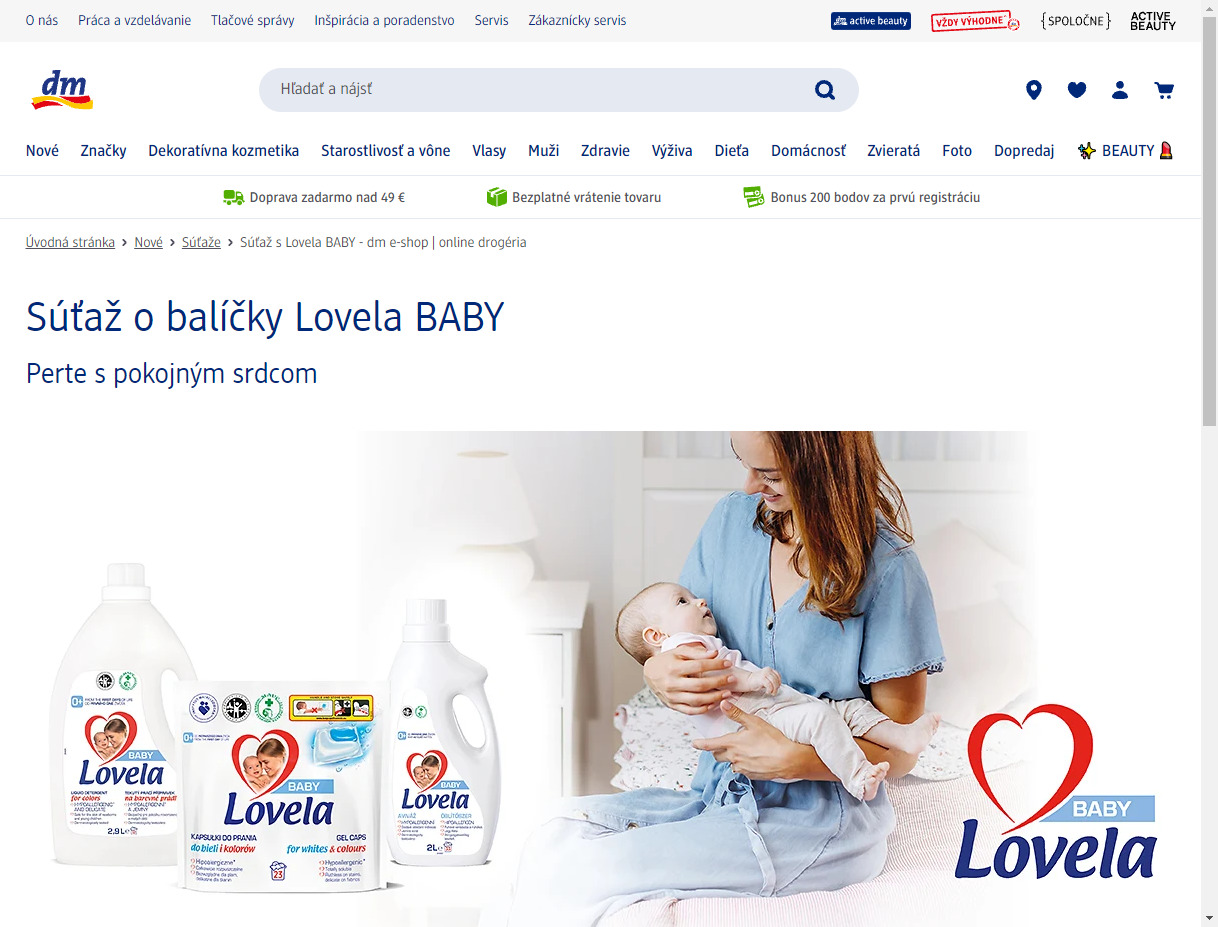Click the dm logo
The image size is (1218, 927).
(62, 89)
